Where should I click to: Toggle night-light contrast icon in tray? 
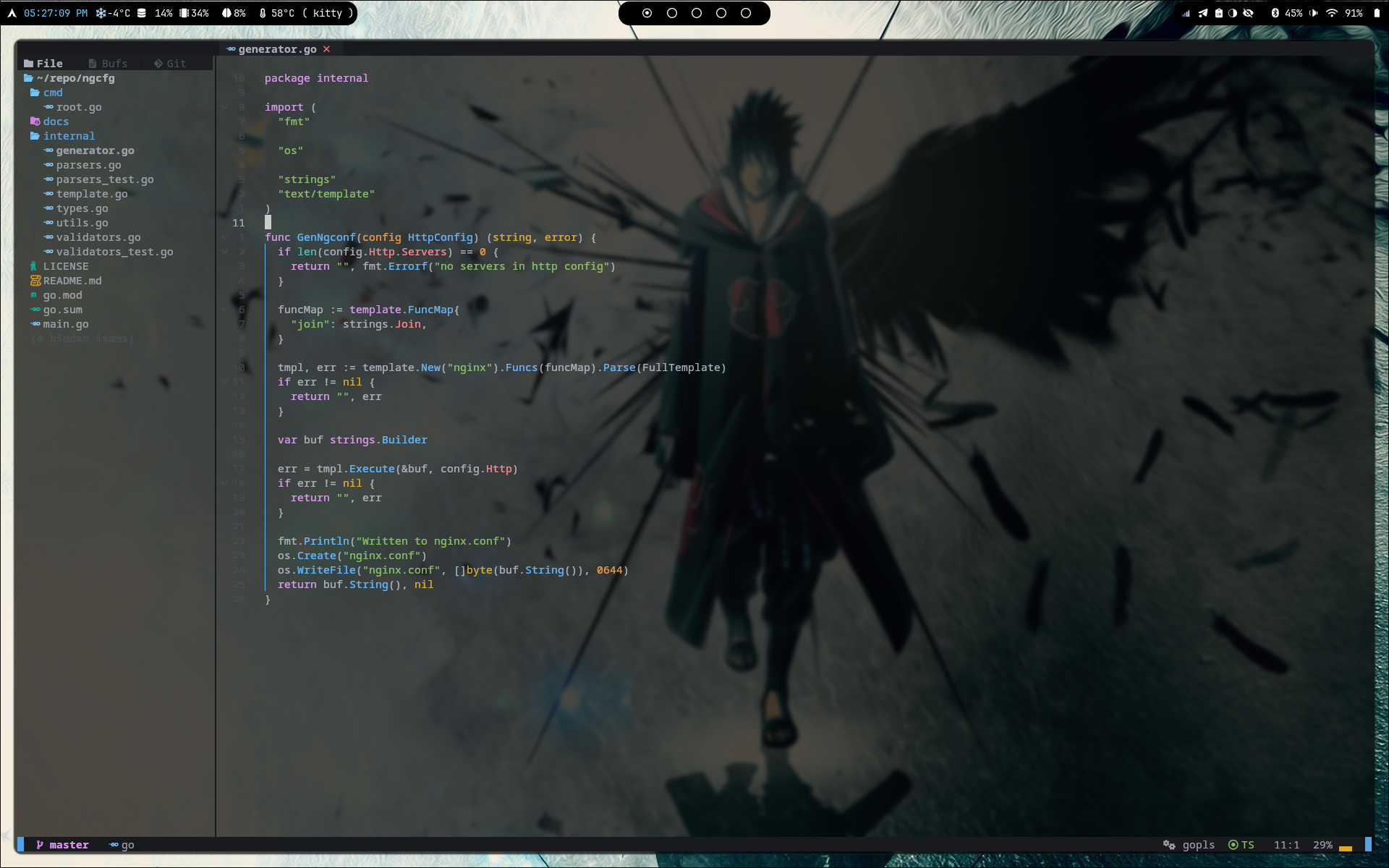pyautogui.click(x=1234, y=13)
